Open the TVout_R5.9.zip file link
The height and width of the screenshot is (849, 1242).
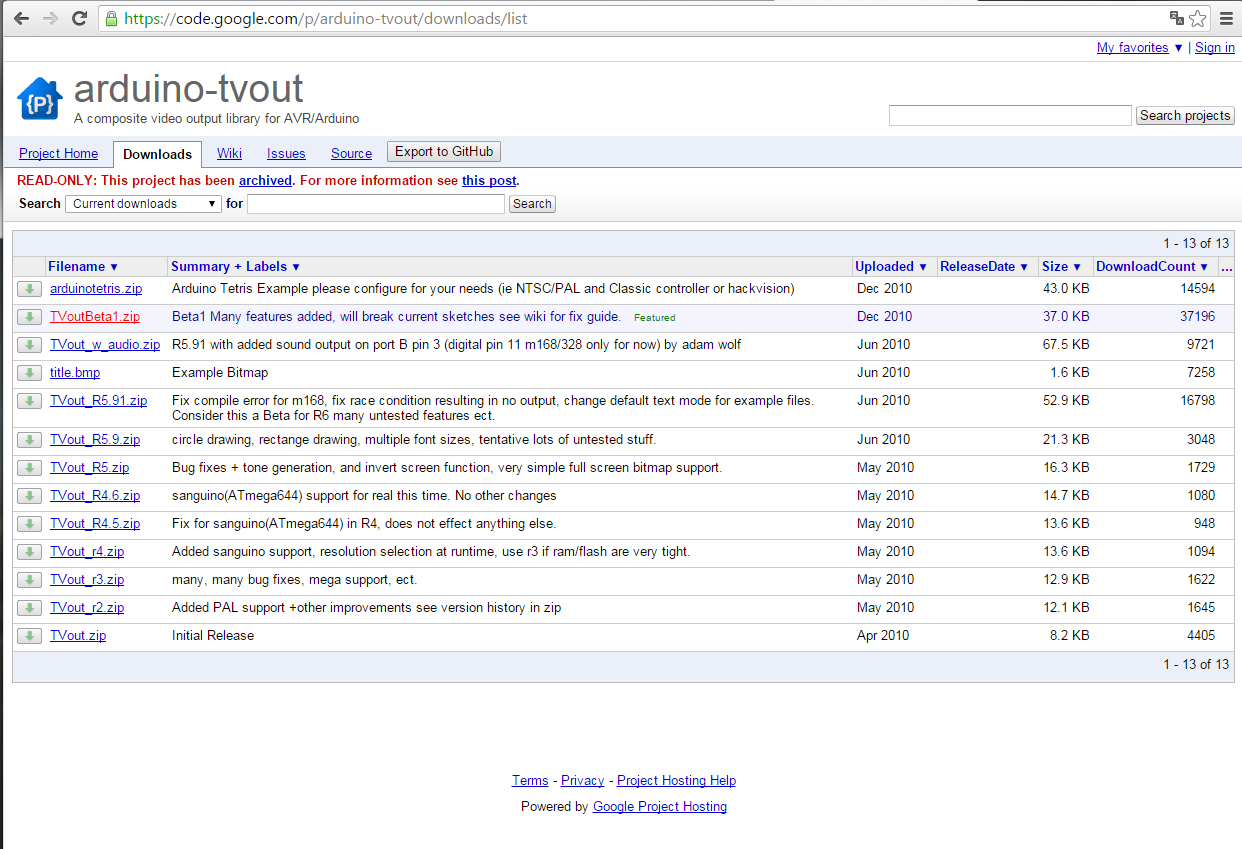point(95,440)
